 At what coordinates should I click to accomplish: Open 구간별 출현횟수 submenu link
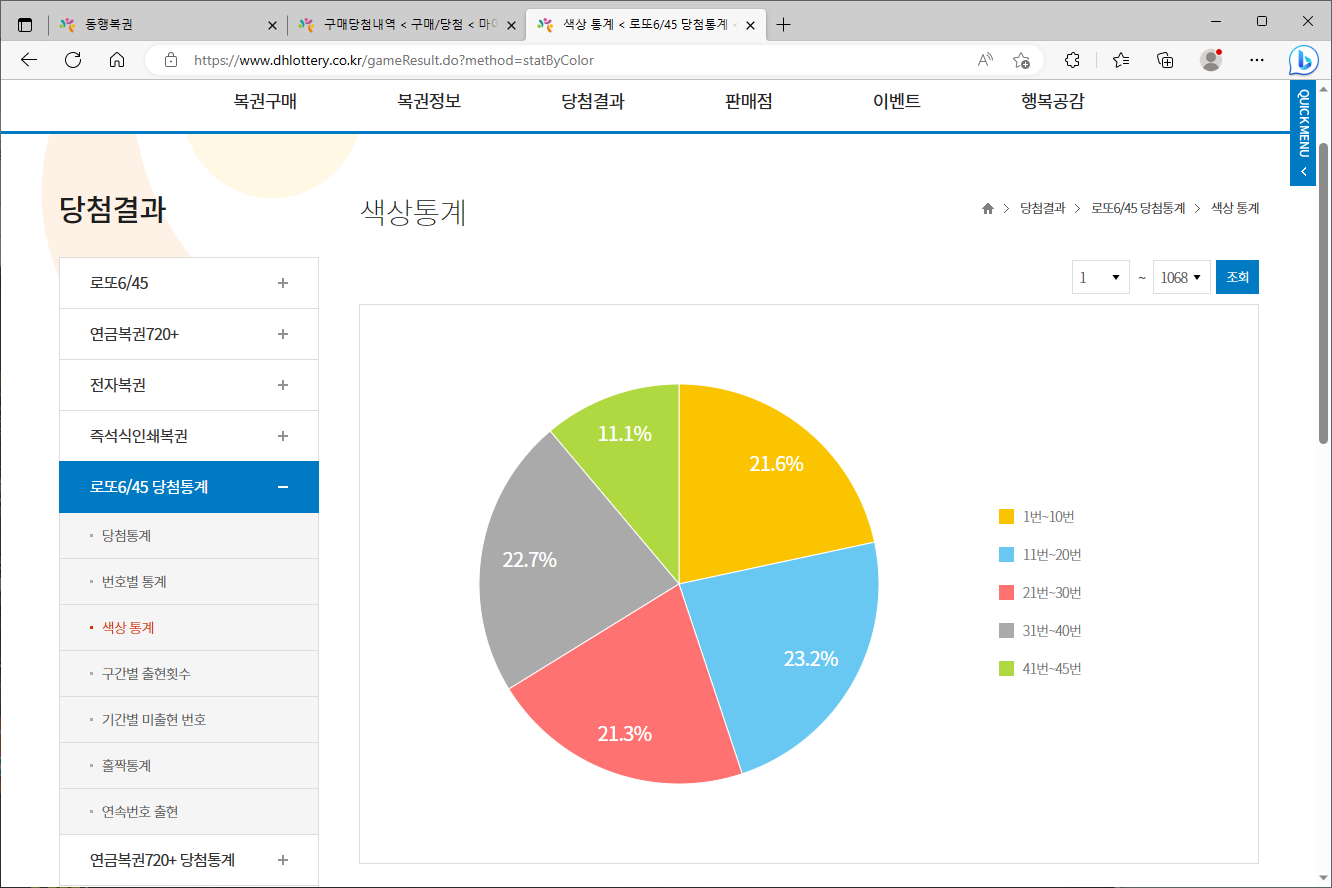[146, 674]
